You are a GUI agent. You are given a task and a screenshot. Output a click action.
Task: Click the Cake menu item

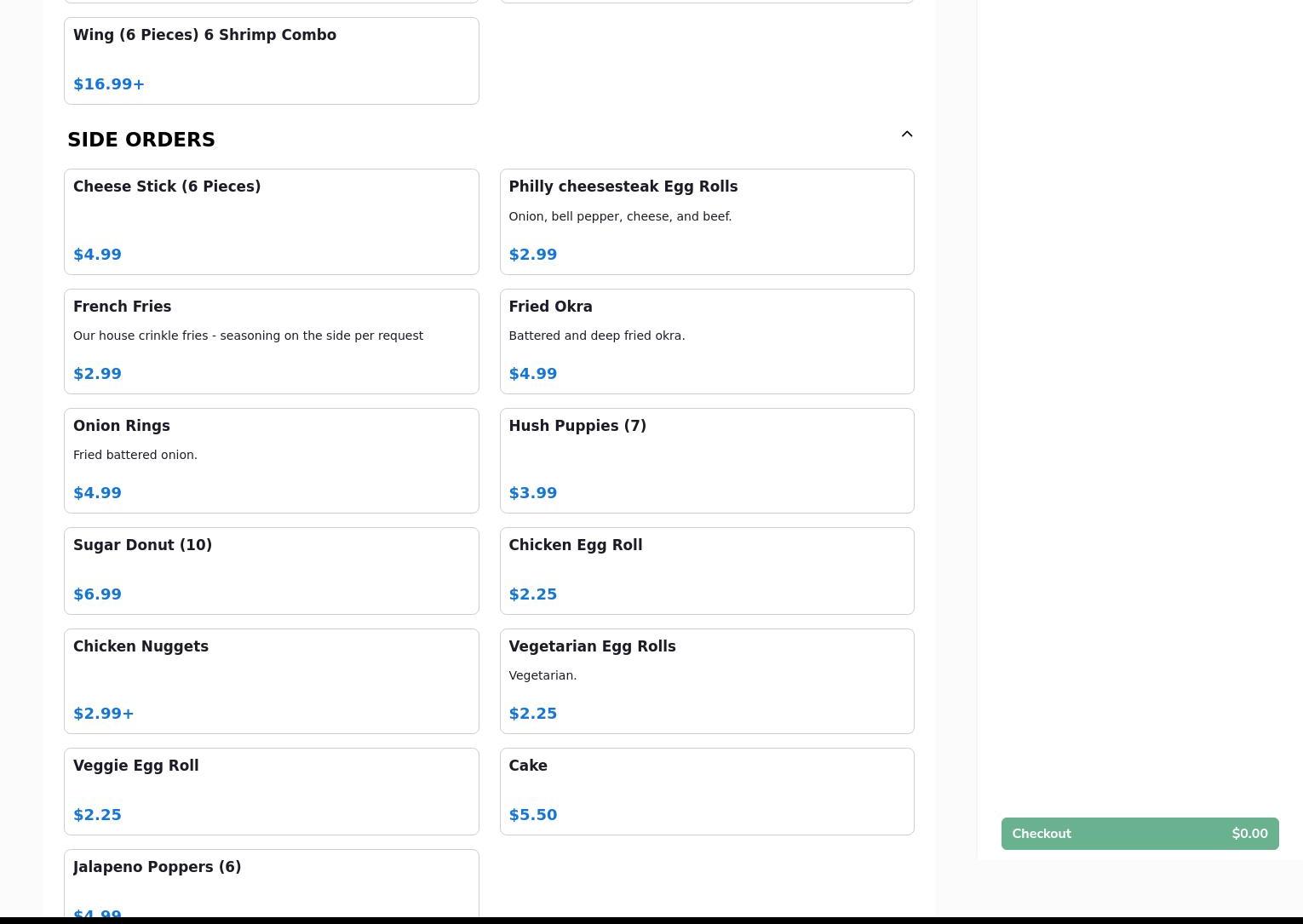pyautogui.click(x=706, y=791)
